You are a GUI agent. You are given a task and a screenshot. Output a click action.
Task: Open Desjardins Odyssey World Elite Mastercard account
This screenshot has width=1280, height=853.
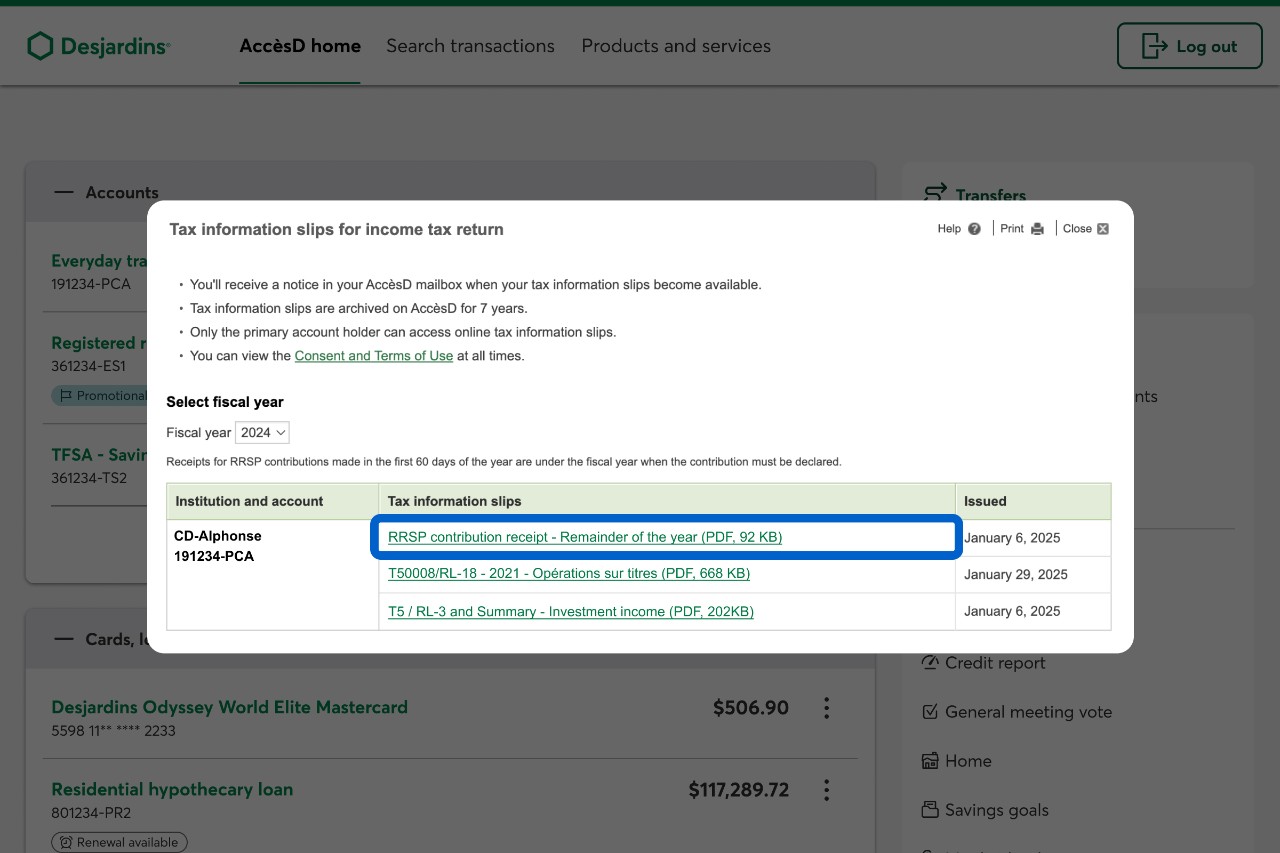[229, 707]
